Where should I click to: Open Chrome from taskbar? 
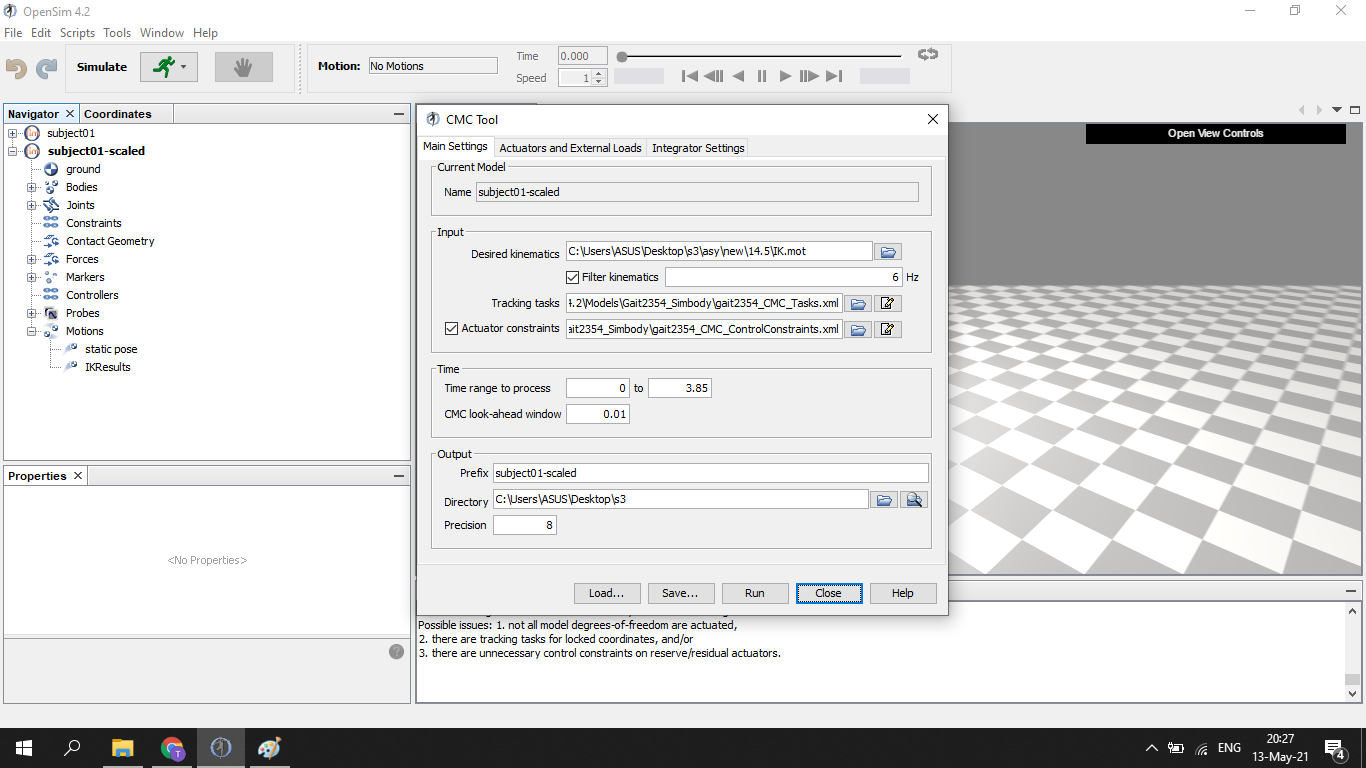[x=172, y=748]
